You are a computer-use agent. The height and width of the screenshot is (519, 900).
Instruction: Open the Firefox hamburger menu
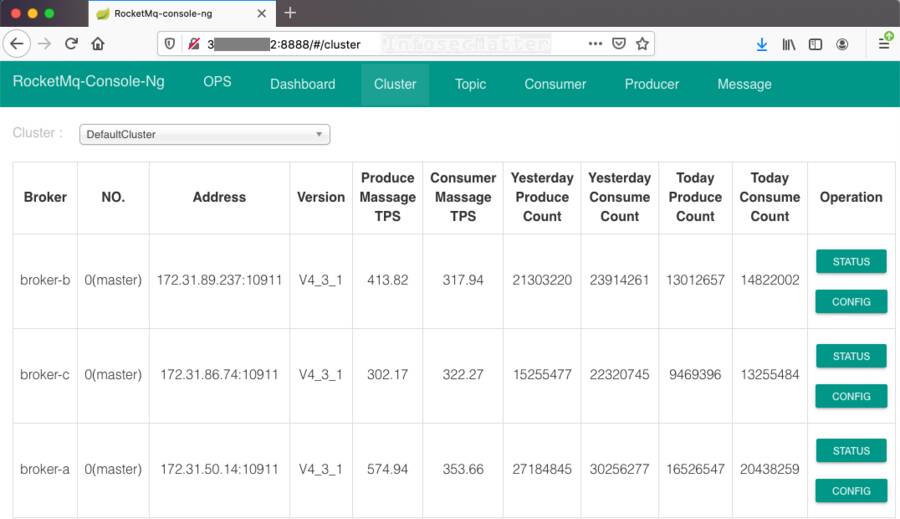[884, 44]
